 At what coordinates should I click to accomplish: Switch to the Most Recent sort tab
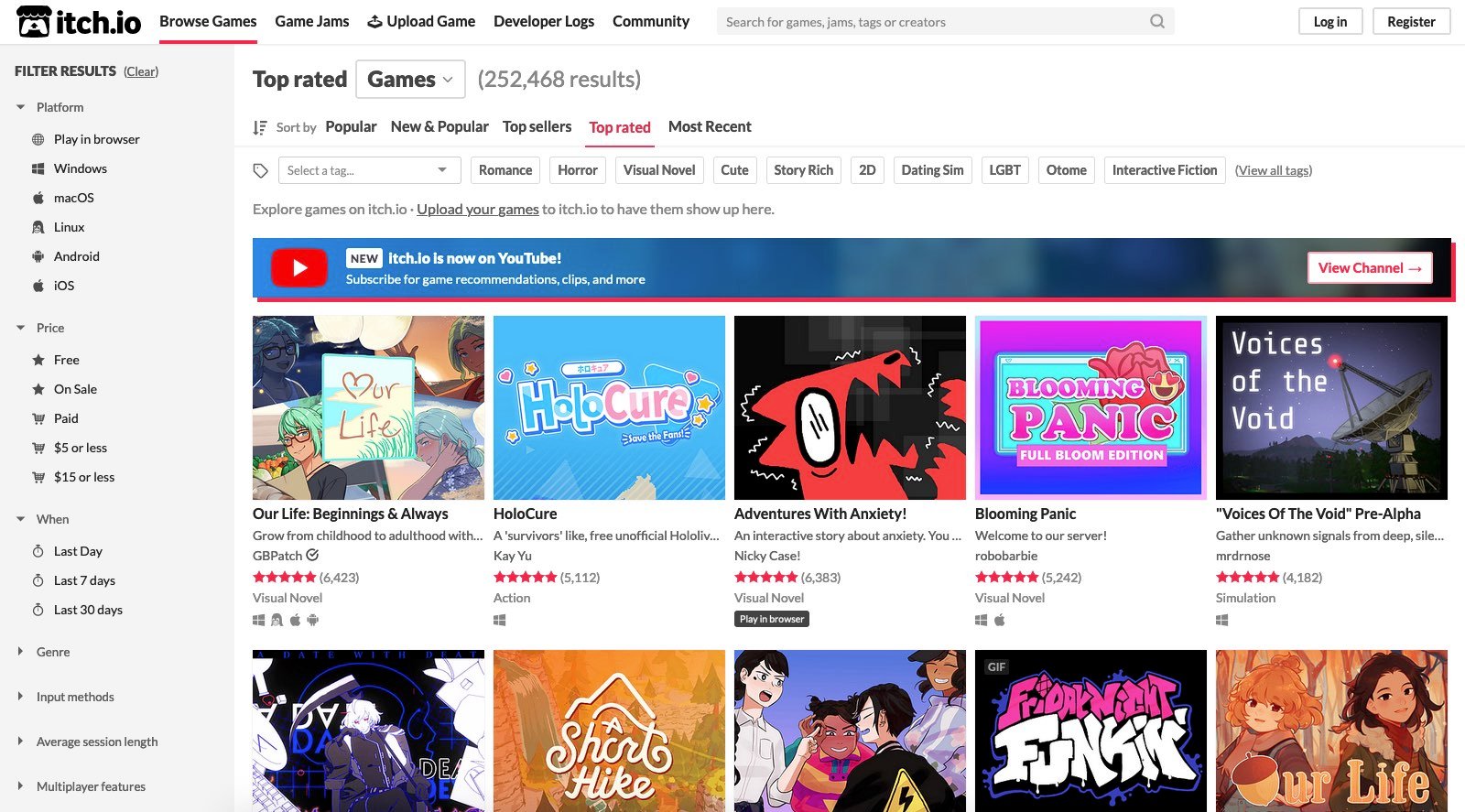click(x=710, y=127)
